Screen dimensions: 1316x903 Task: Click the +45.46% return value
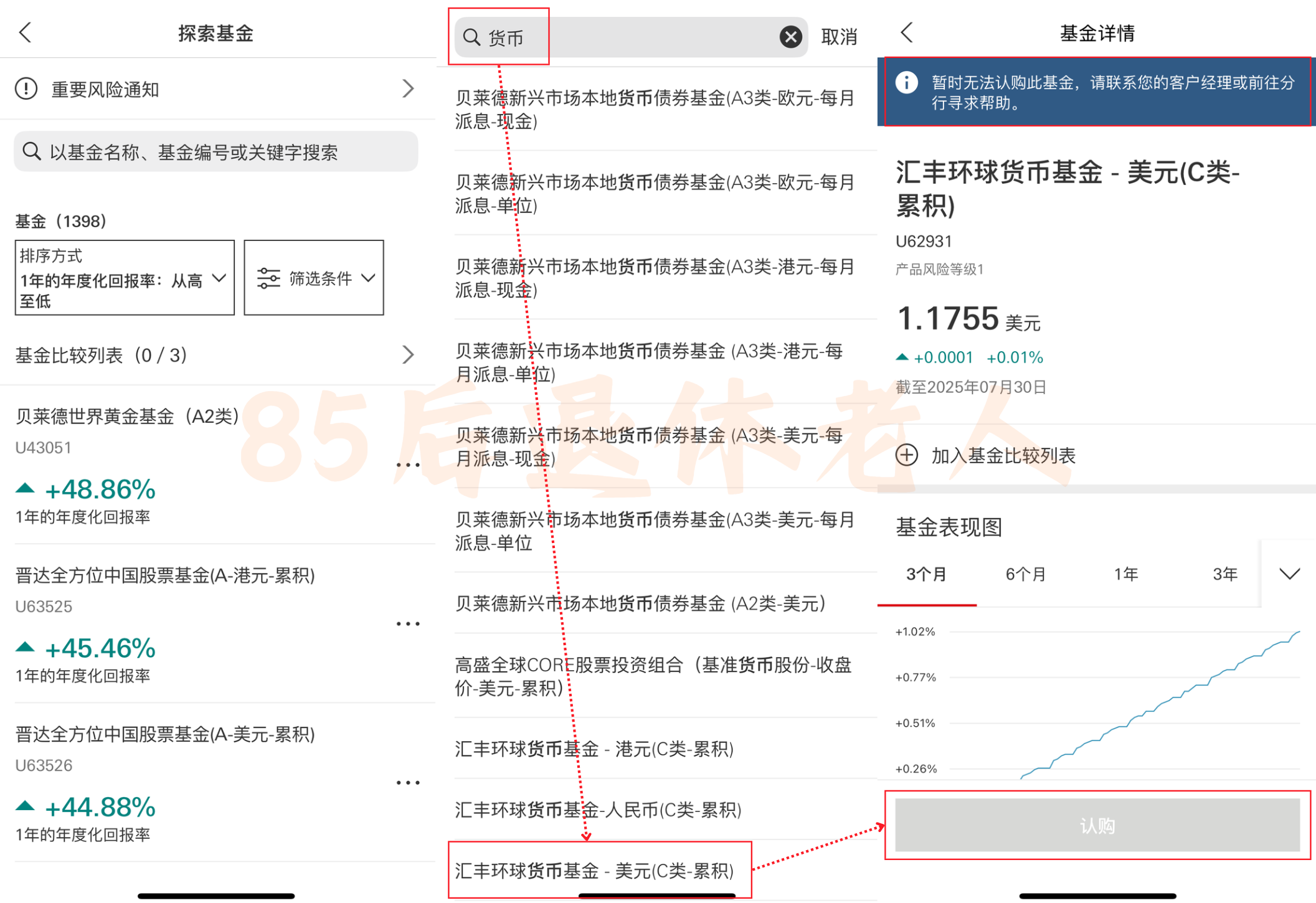100,648
